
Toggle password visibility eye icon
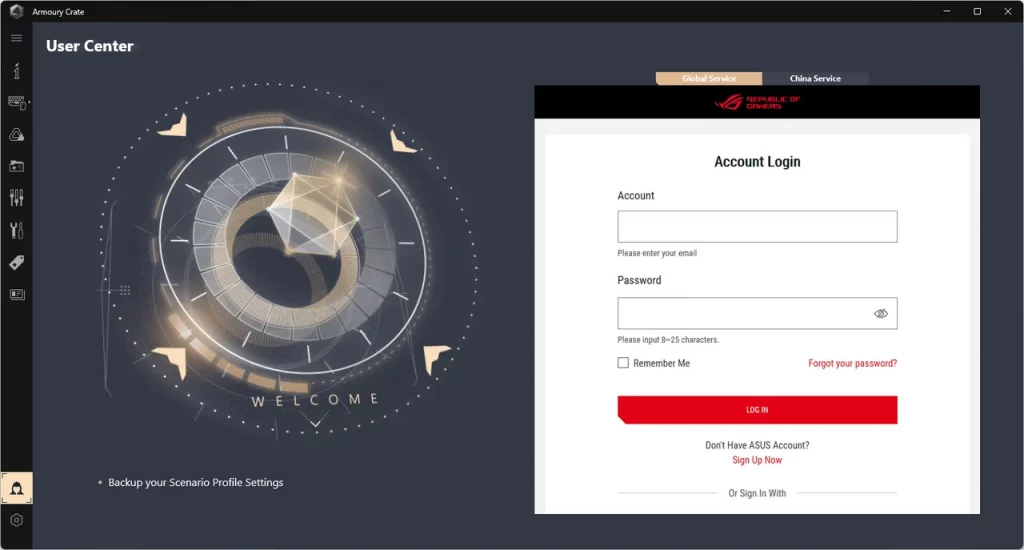(x=880, y=314)
